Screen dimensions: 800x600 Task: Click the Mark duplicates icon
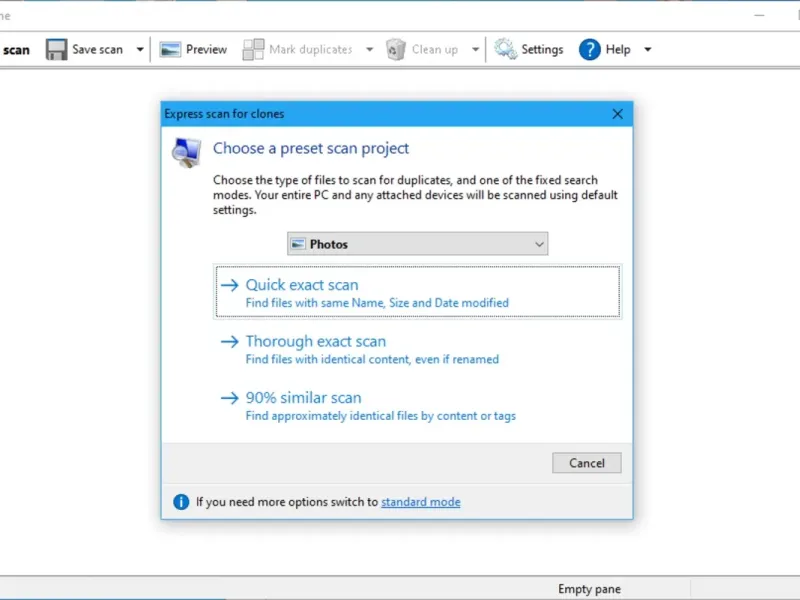pyautogui.click(x=253, y=49)
